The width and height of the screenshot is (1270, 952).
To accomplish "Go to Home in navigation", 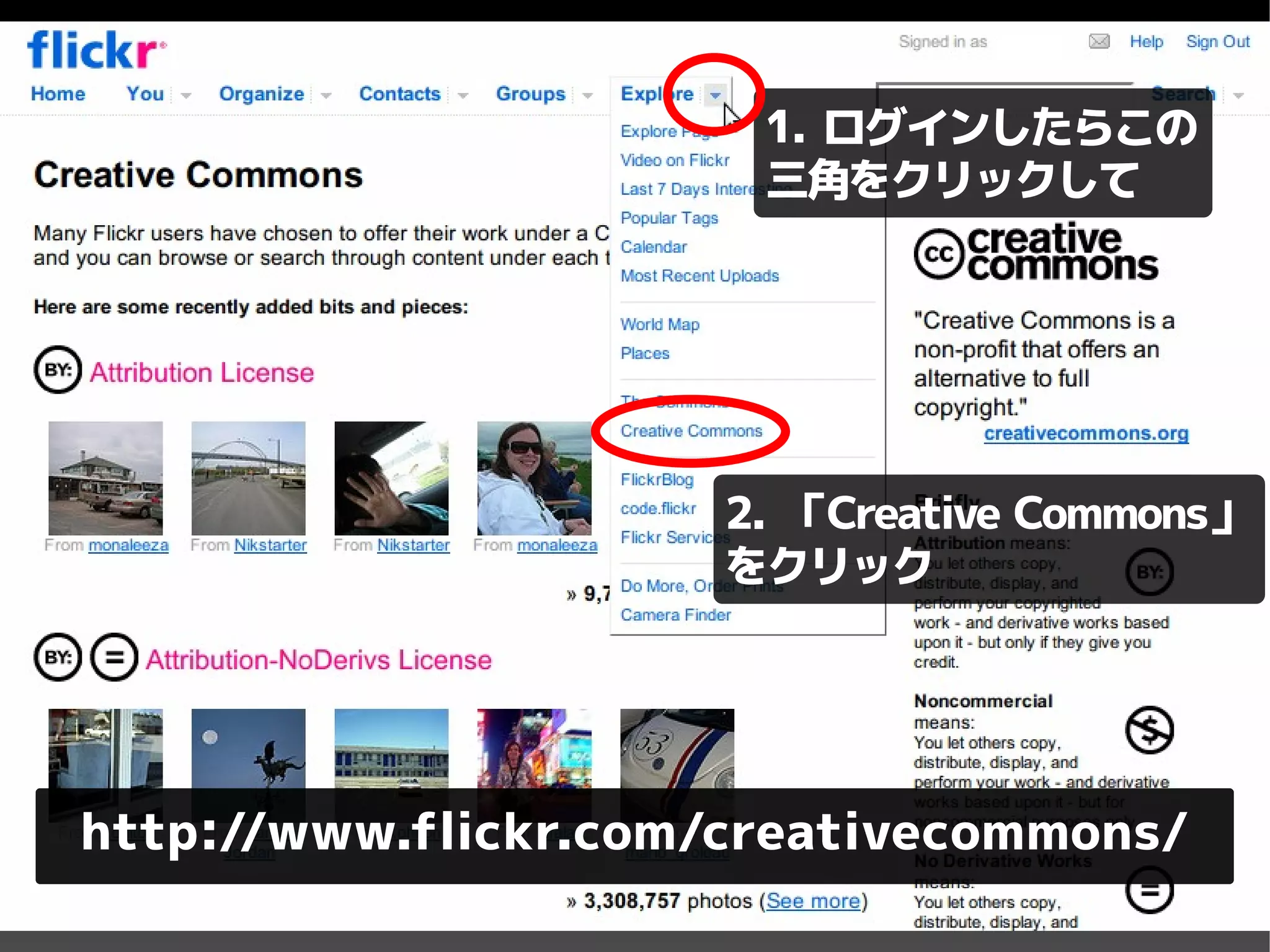I will tap(58, 94).
